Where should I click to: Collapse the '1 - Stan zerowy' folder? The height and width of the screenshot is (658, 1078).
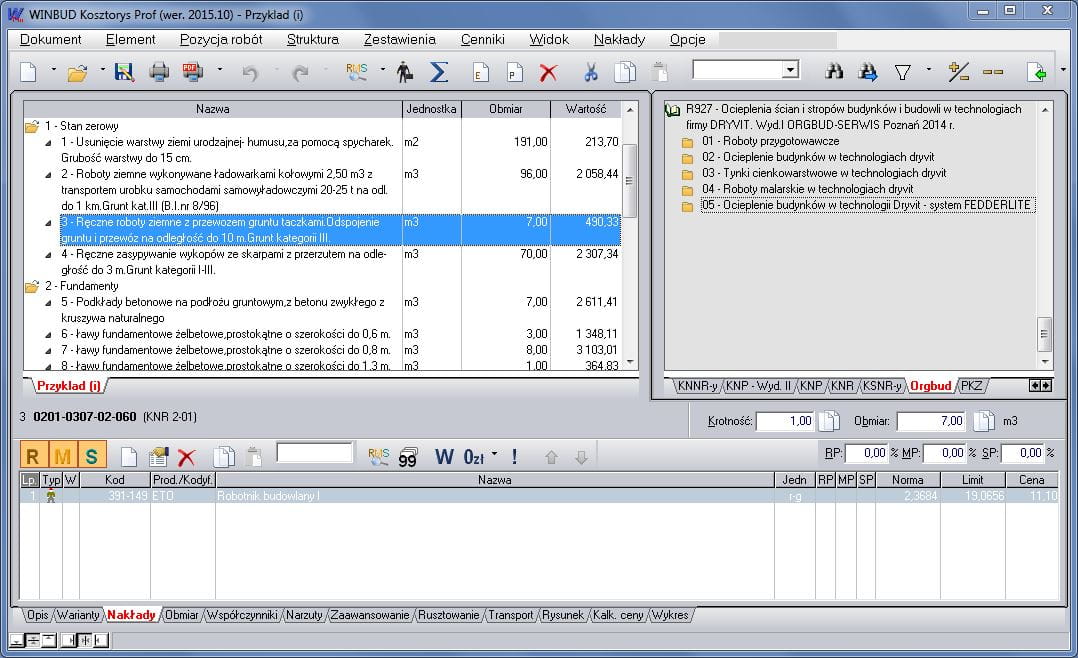click(32, 126)
